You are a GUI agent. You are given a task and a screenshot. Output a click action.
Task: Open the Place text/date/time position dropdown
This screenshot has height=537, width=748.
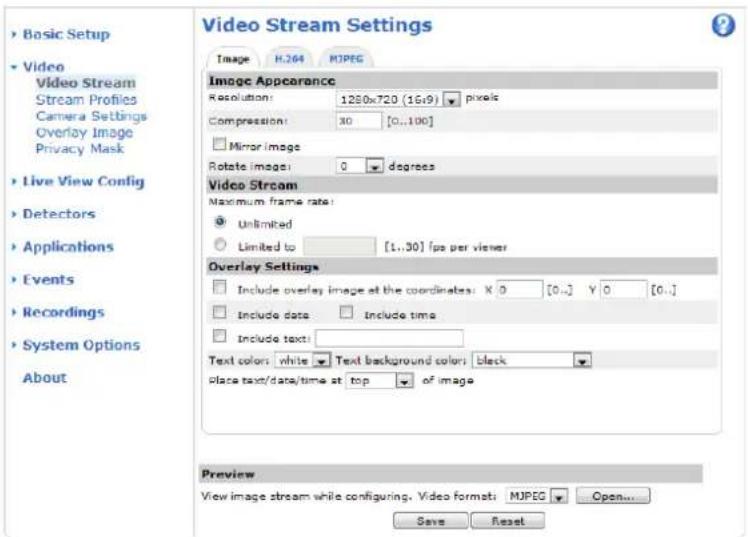point(380,381)
